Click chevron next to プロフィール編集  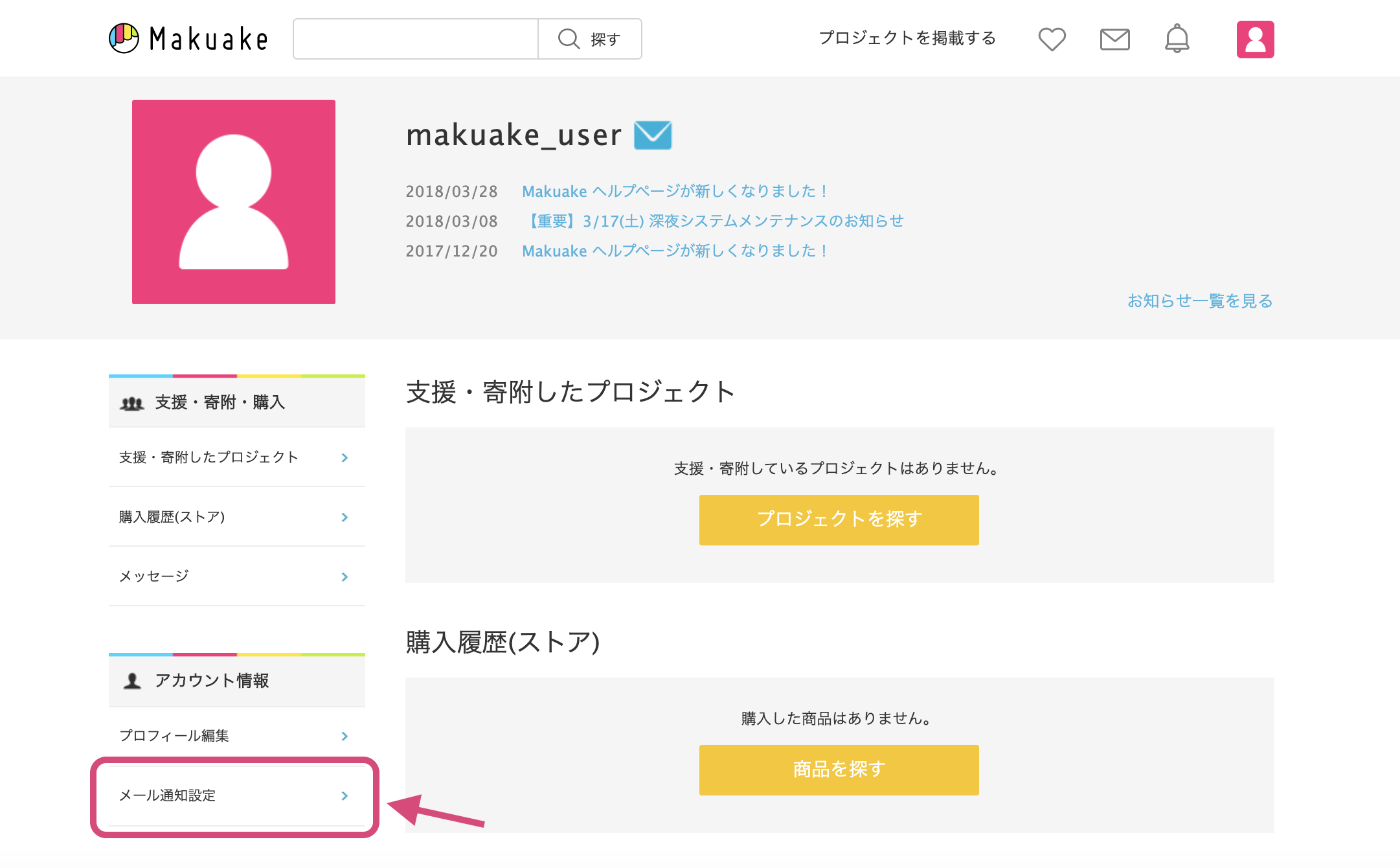pyautogui.click(x=344, y=736)
